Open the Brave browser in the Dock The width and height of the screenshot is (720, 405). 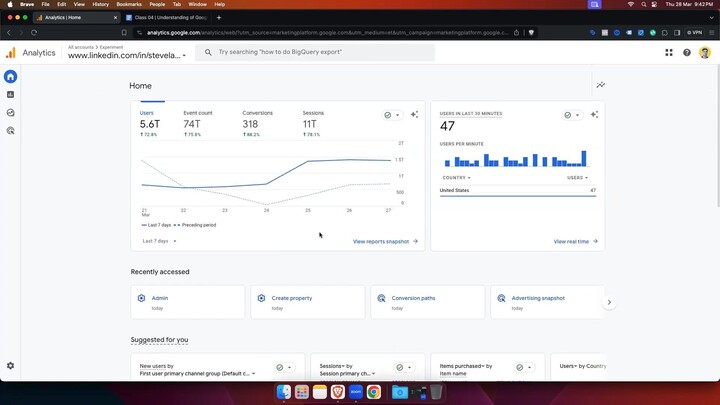tap(338, 392)
